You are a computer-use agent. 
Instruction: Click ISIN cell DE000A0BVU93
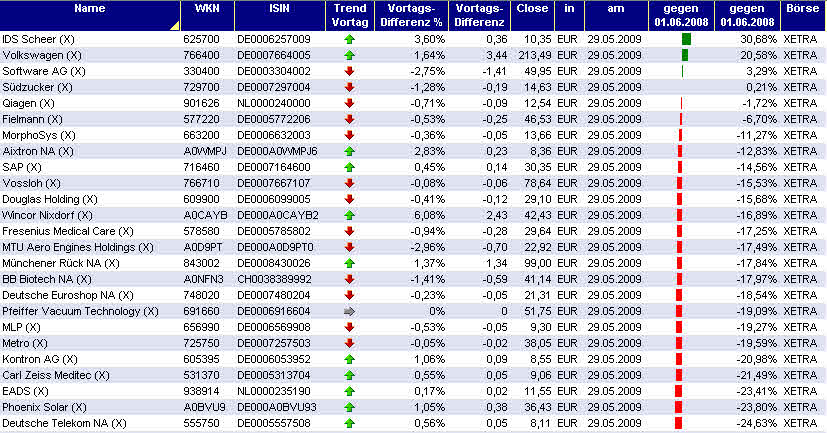tap(277, 407)
